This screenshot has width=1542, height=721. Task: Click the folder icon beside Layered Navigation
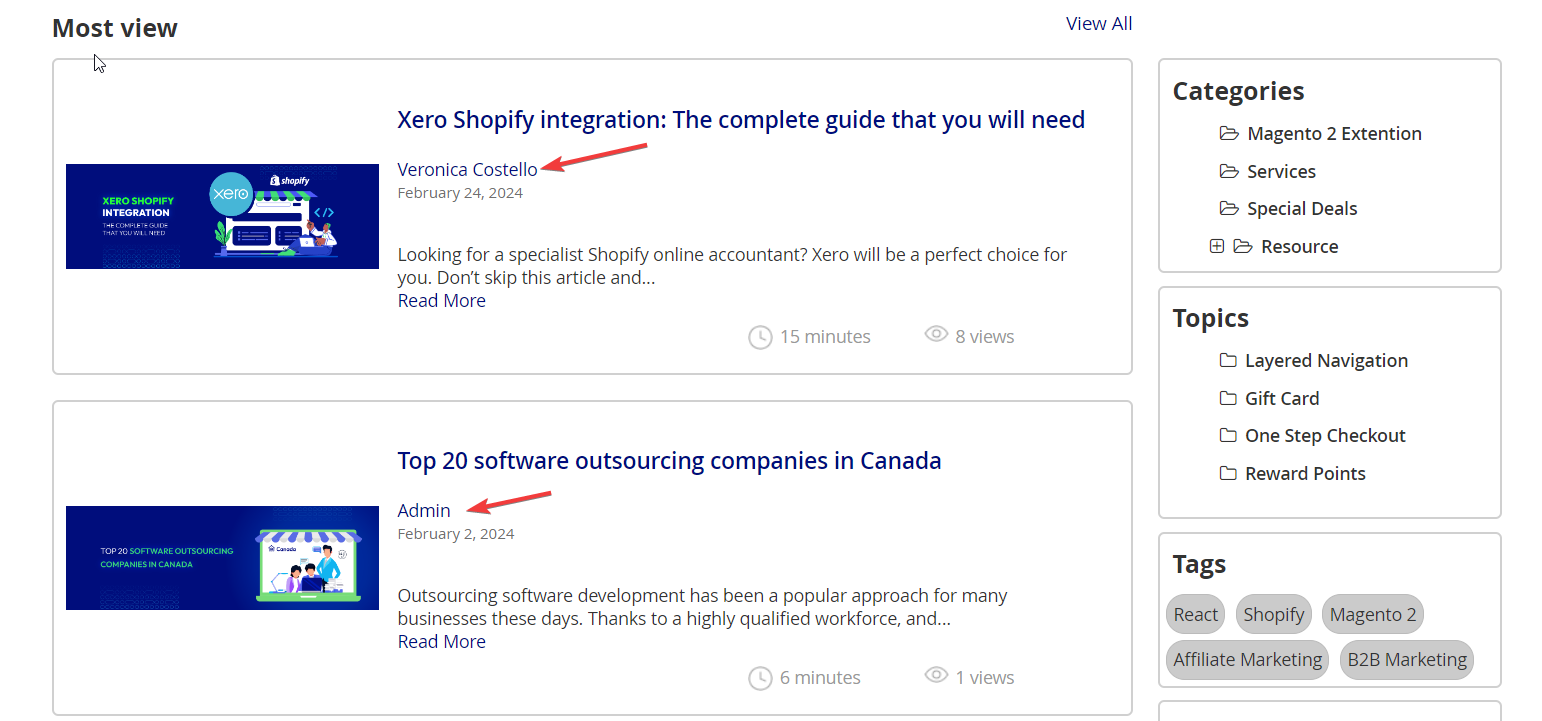1228,361
